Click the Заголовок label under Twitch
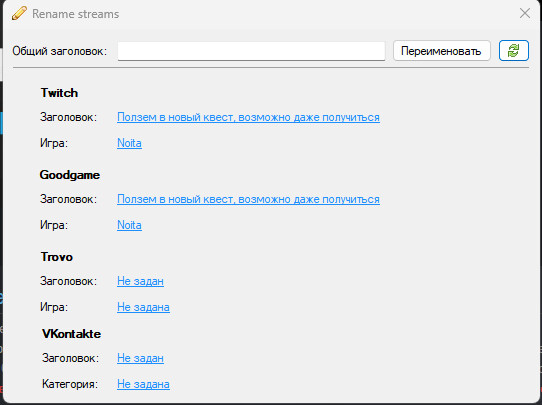The width and height of the screenshot is (542, 405). point(68,117)
